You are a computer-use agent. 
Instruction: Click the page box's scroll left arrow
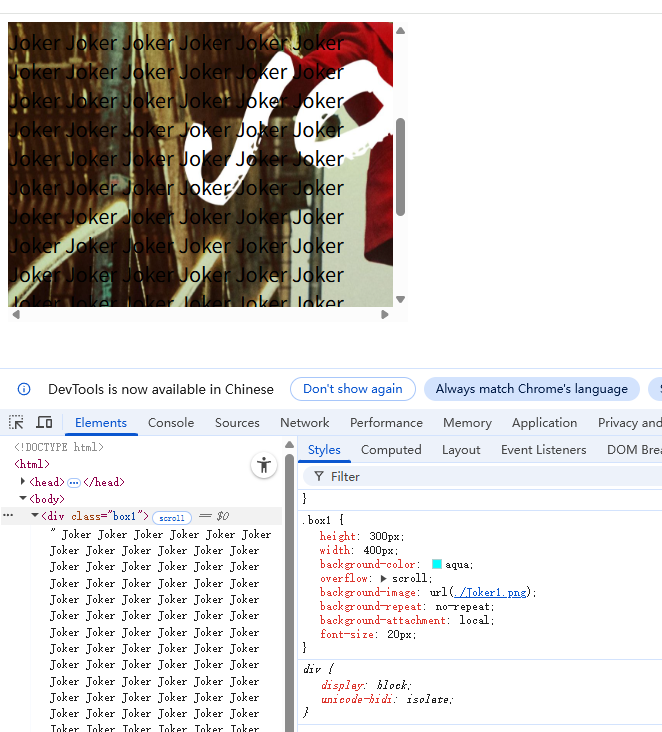[16, 315]
